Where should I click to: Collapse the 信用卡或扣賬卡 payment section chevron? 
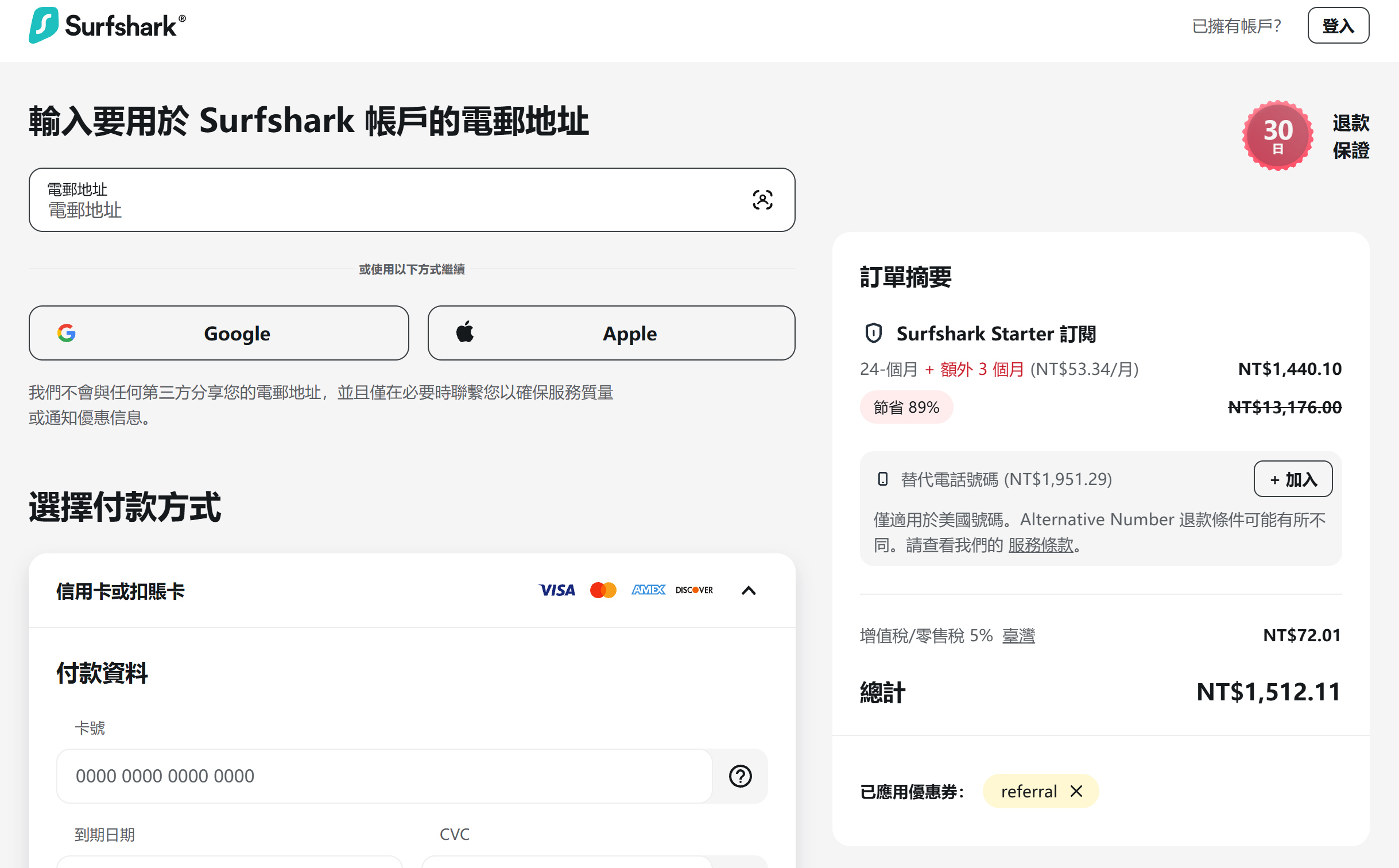[749, 591]
